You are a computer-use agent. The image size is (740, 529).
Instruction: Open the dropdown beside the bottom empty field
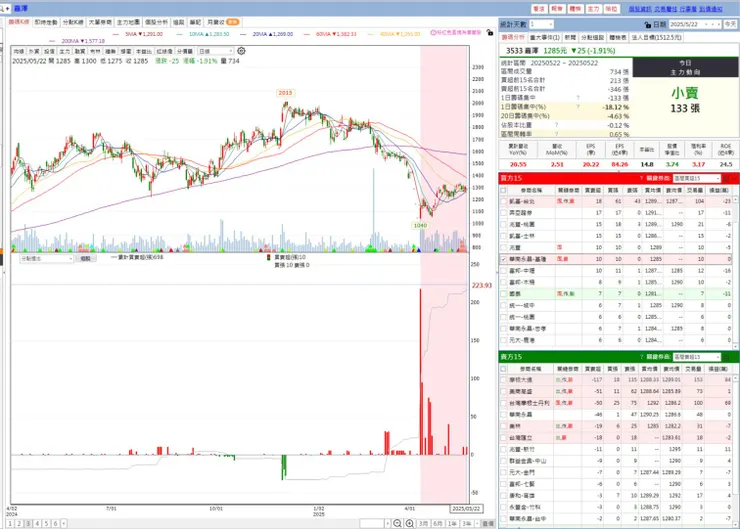(387, 523)
